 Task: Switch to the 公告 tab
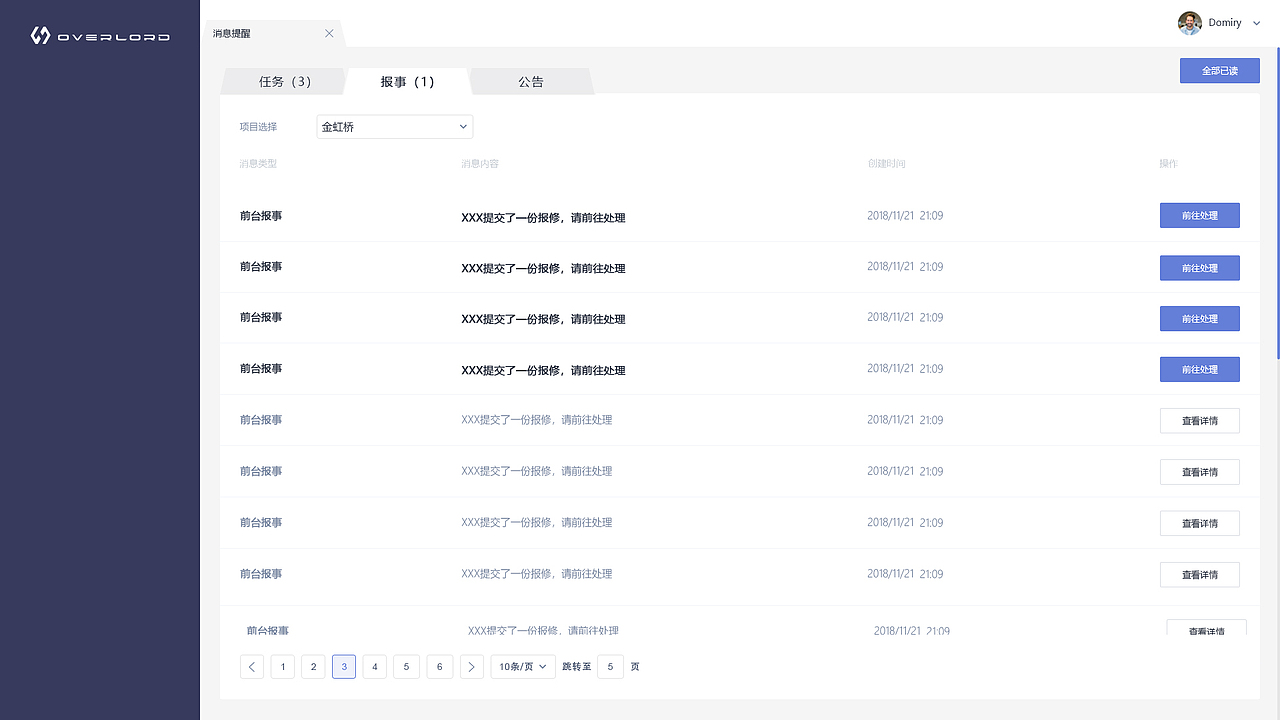(531, 82)
